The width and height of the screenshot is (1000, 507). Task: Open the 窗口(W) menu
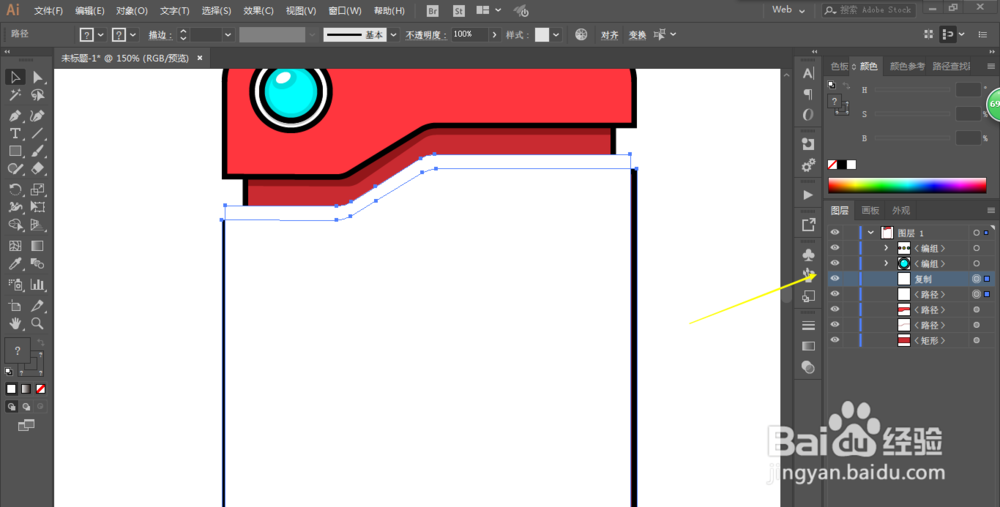[344, 11]
